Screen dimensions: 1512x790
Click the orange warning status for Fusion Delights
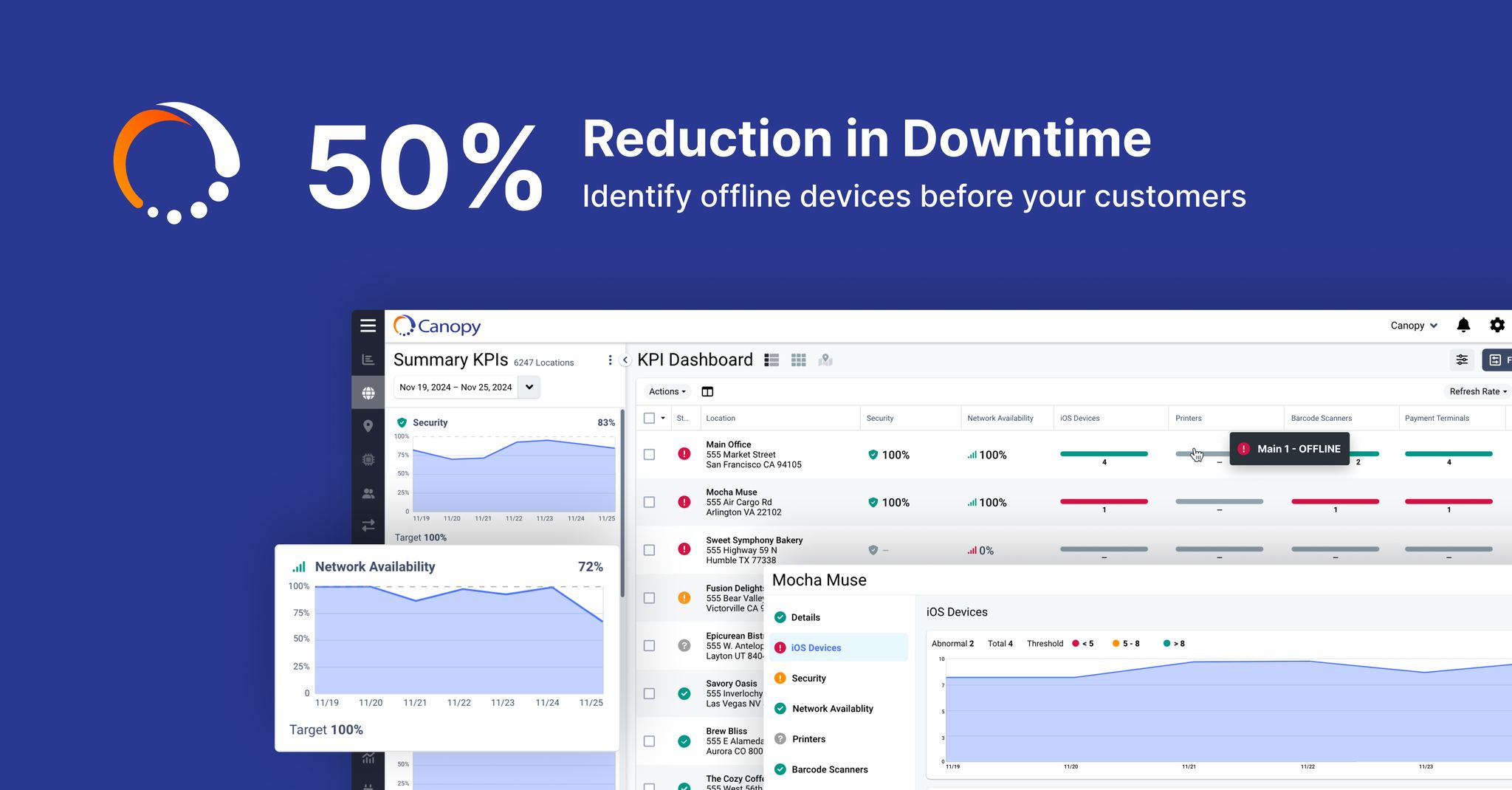coord(684,598)
